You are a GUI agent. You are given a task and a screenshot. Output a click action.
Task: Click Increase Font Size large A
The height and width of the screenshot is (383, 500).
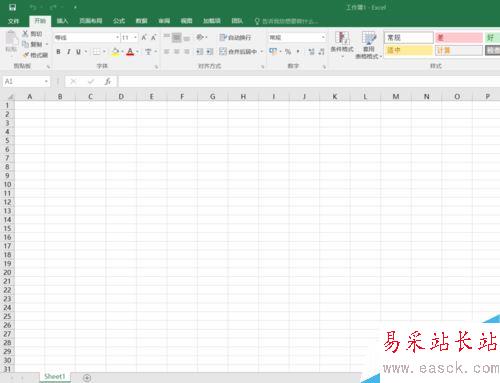tap(144, 37)
